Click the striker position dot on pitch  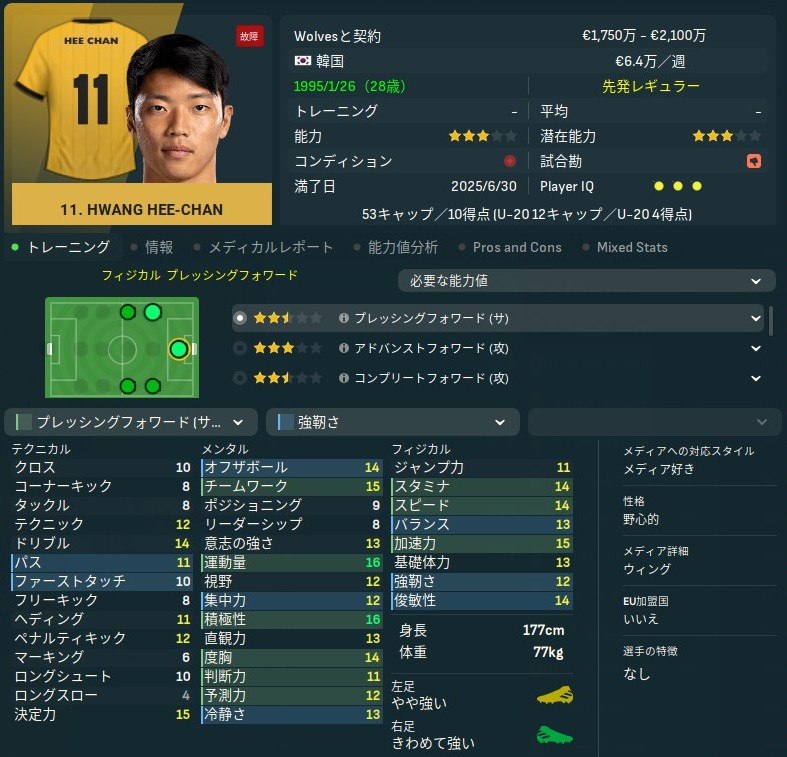point(179,349)
